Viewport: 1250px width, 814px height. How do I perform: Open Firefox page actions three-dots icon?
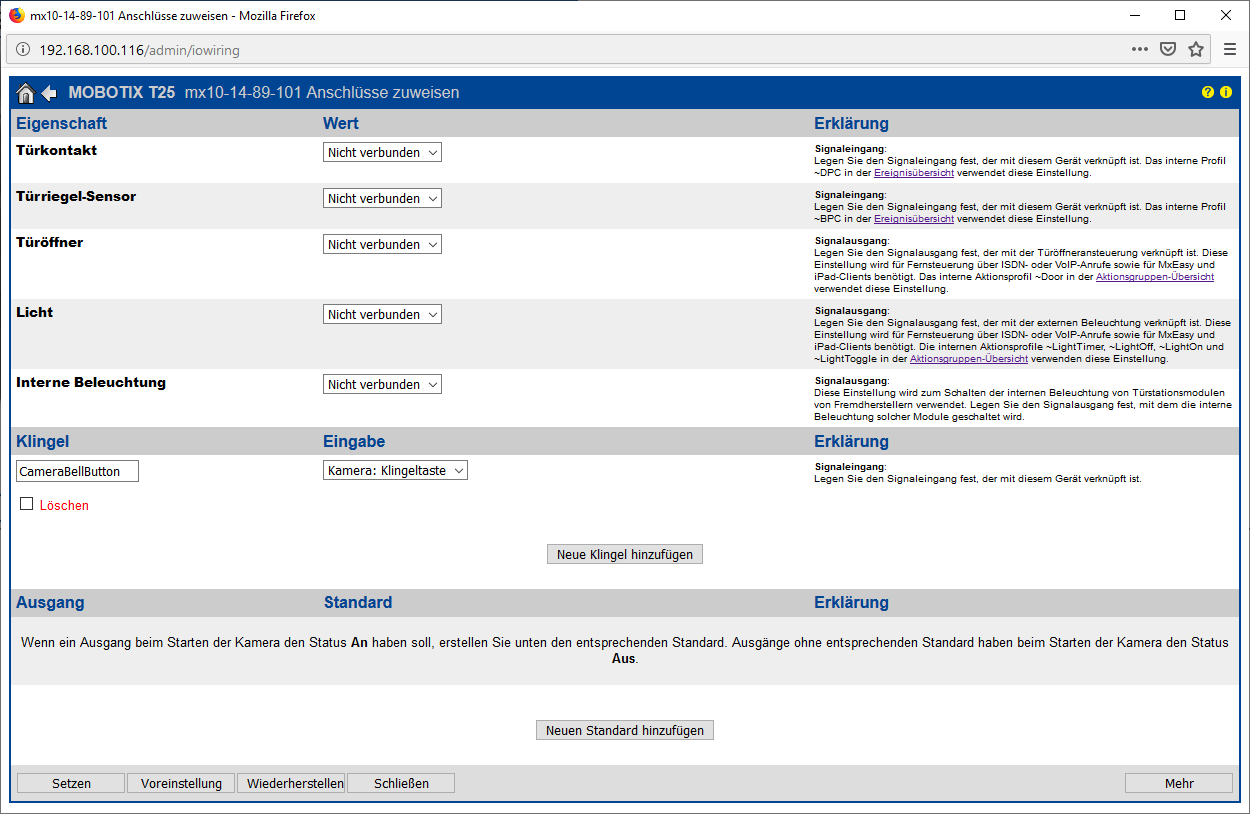tap(1140, 49)
